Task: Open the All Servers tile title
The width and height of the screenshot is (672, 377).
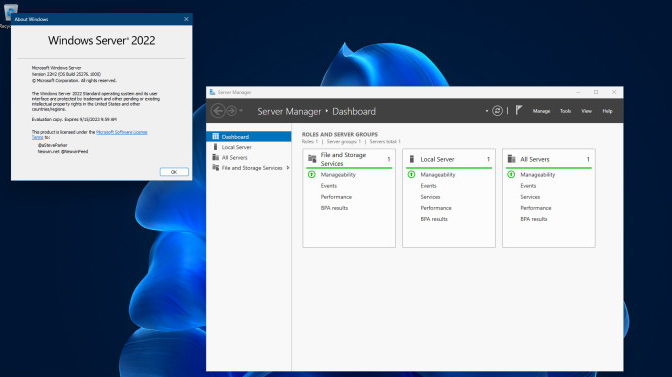Action: click(535, 159)
